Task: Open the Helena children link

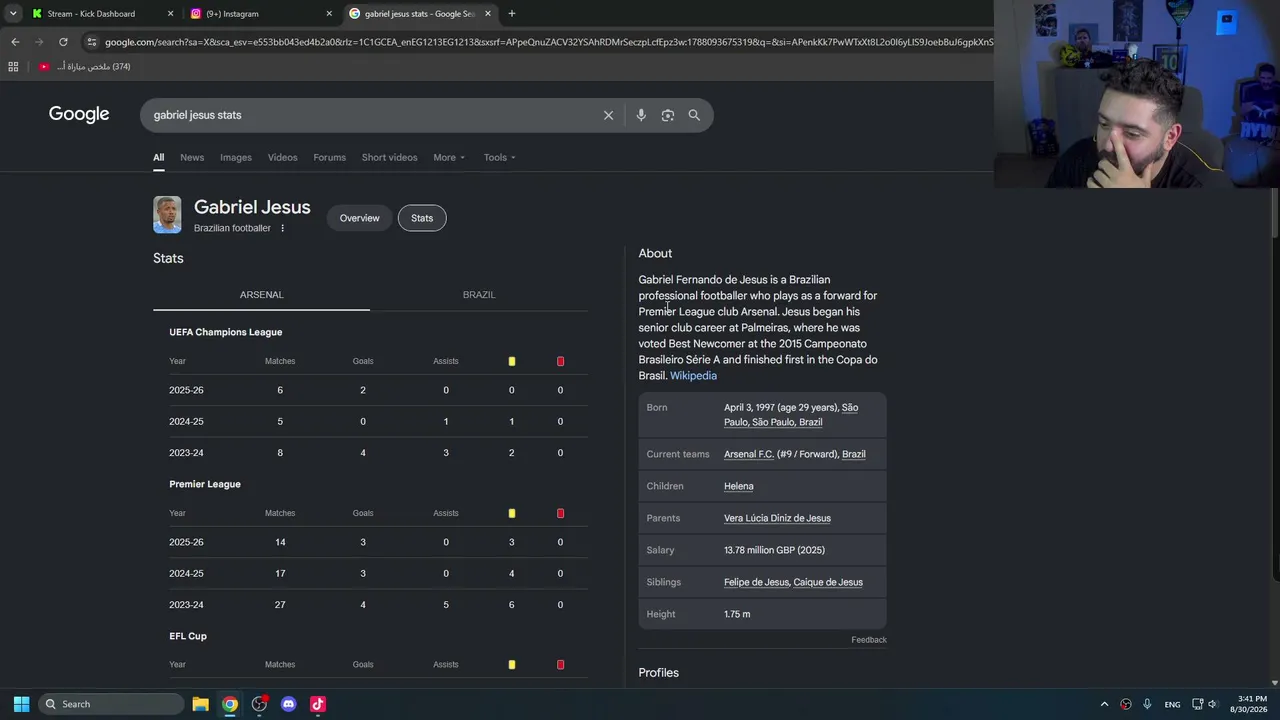Action: click(x=739, y=486)
